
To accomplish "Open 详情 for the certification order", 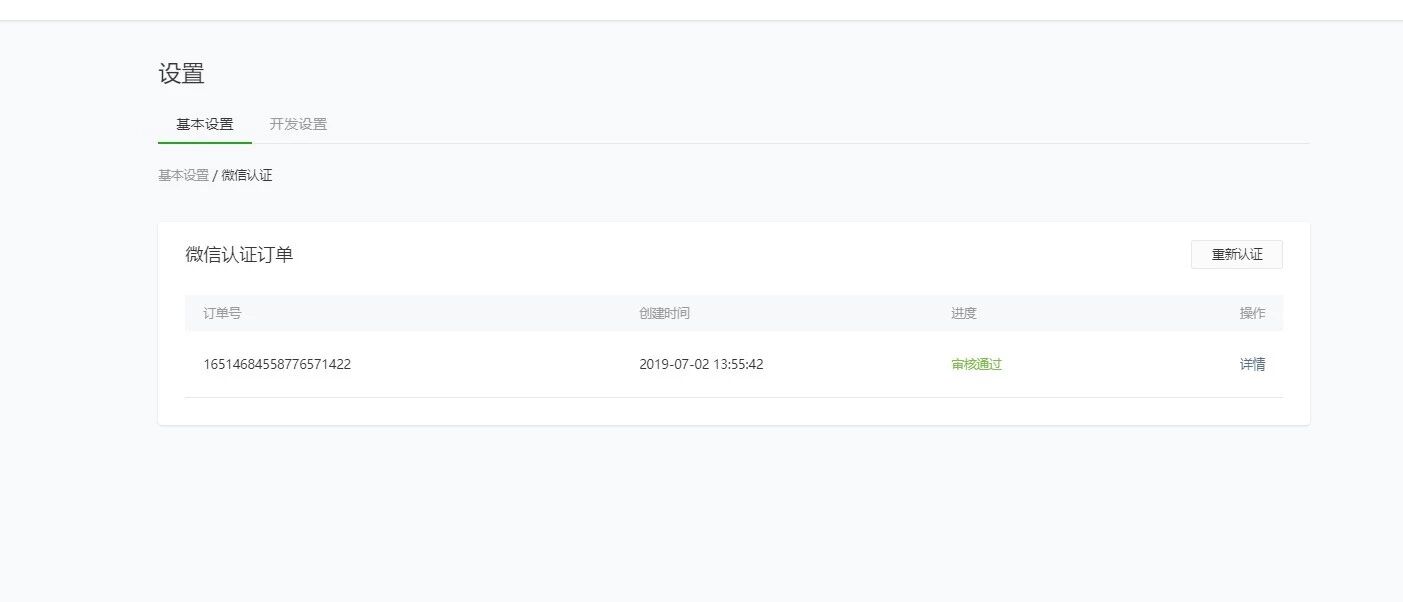I will (x=1252, y=364).
